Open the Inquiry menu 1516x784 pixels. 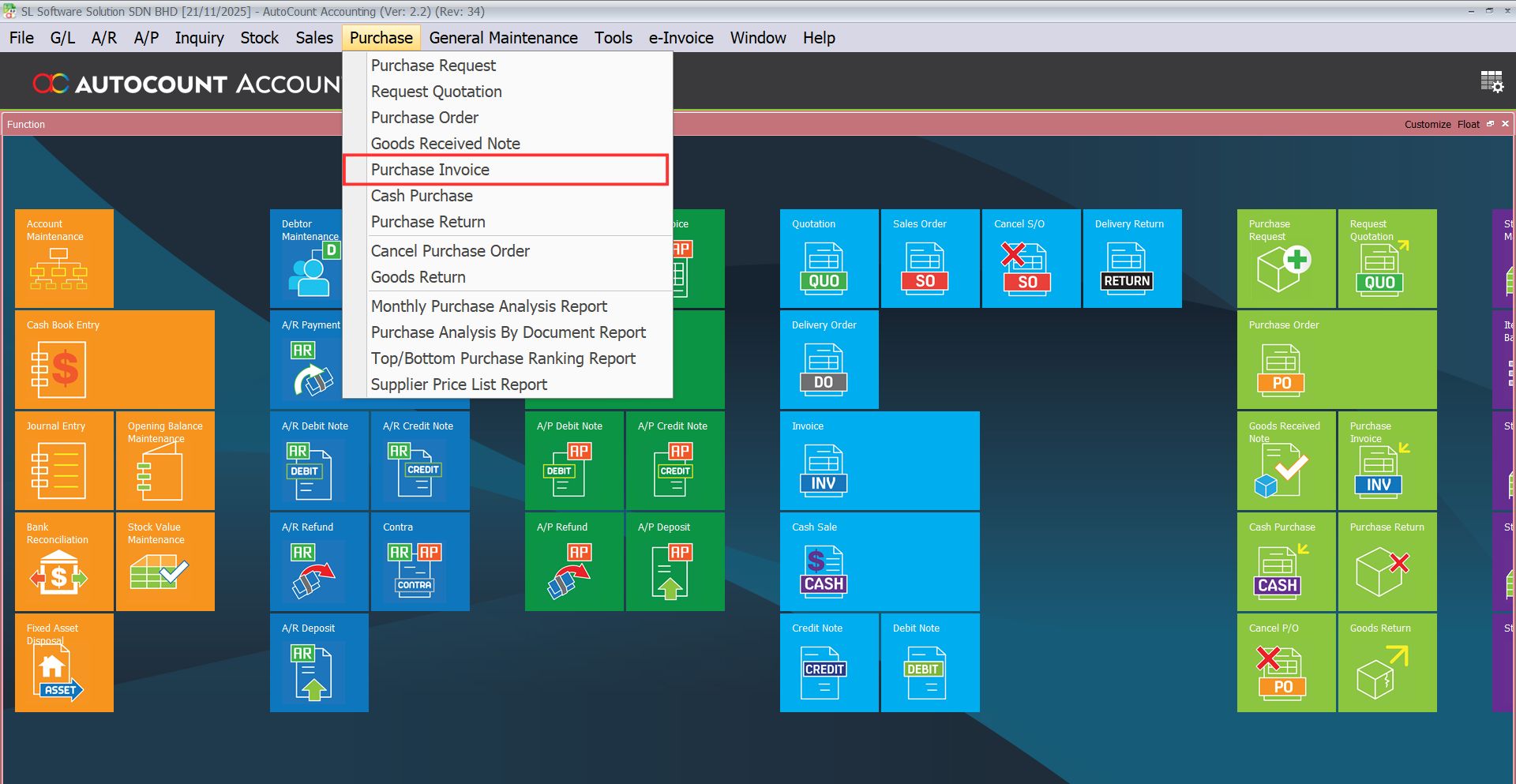pyautogui.click(x=199, y=37)
